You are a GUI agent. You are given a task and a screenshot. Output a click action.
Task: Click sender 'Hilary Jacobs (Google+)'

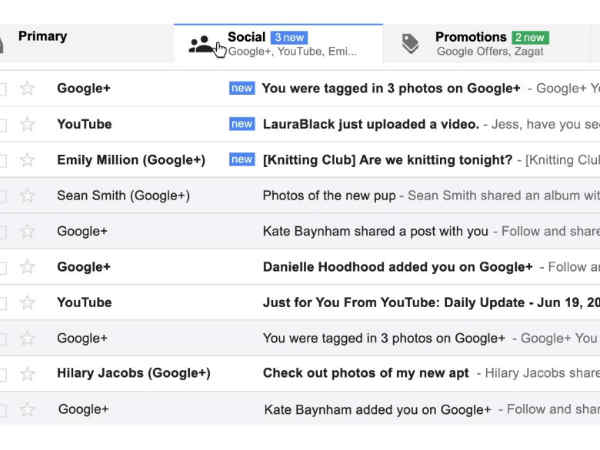pos(134,373)
